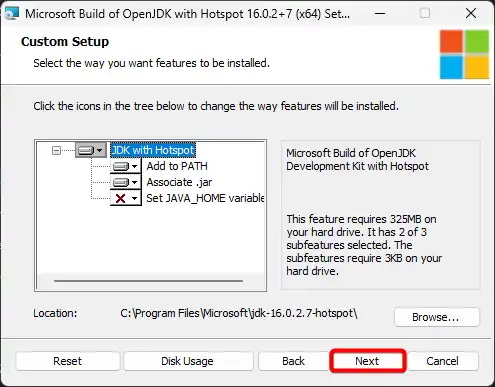495x387 pixels.
Task: Click the Next button
Action: coord(368,361)
